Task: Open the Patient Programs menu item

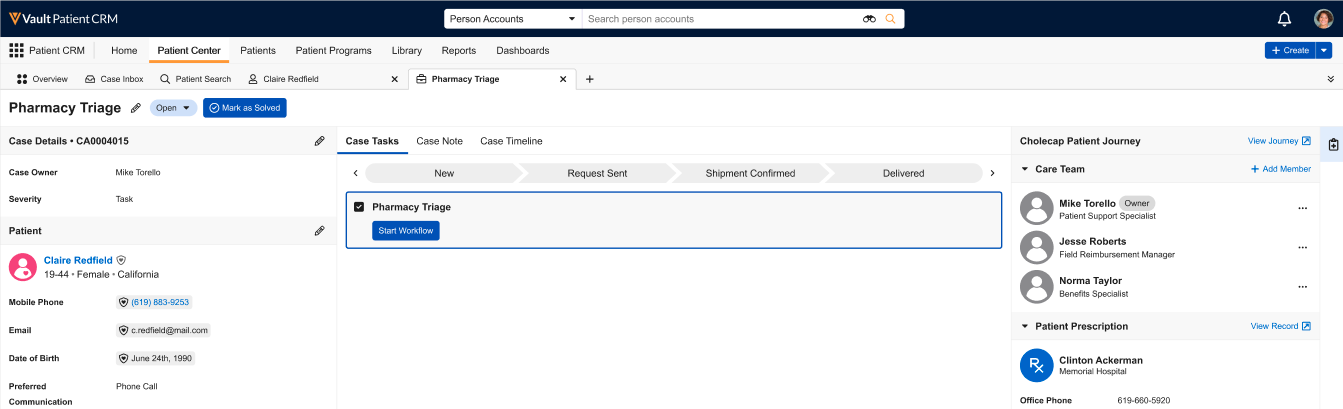Action: tap(333, 51)
